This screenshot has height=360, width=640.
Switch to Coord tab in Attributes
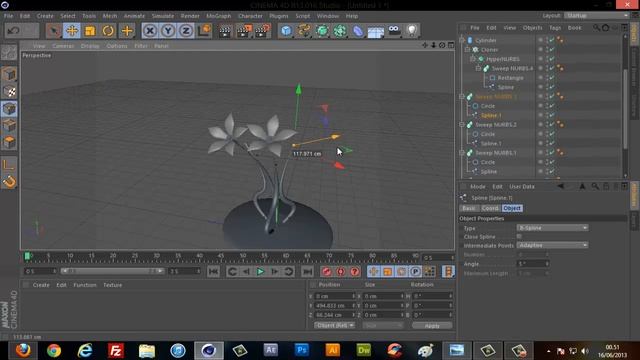point(490,208)
